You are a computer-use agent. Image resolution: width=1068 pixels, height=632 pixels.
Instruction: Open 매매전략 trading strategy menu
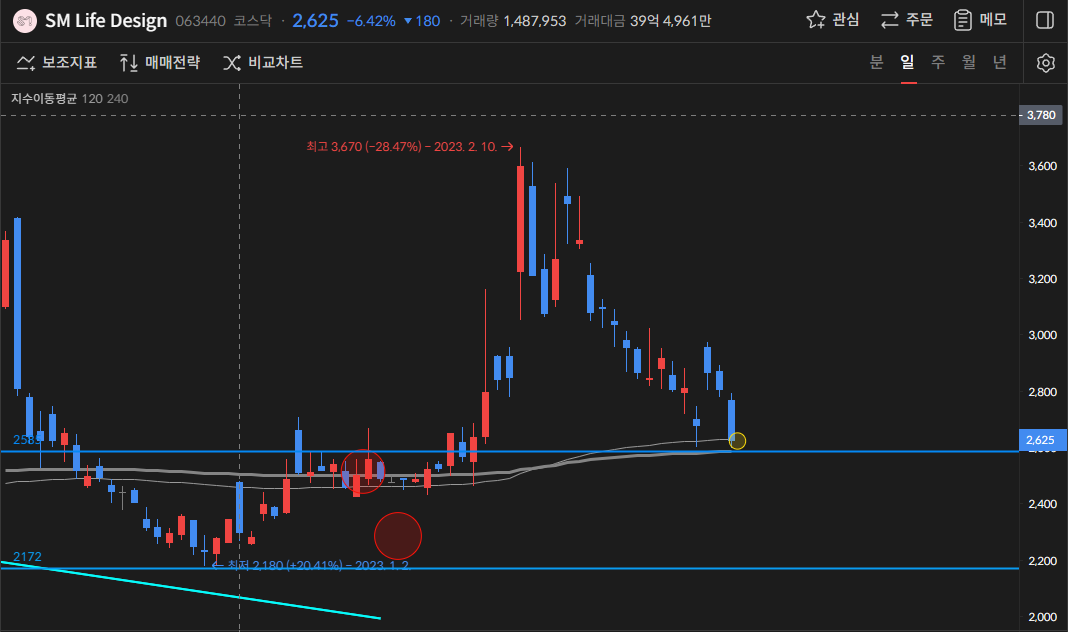(x=159, y=63)
